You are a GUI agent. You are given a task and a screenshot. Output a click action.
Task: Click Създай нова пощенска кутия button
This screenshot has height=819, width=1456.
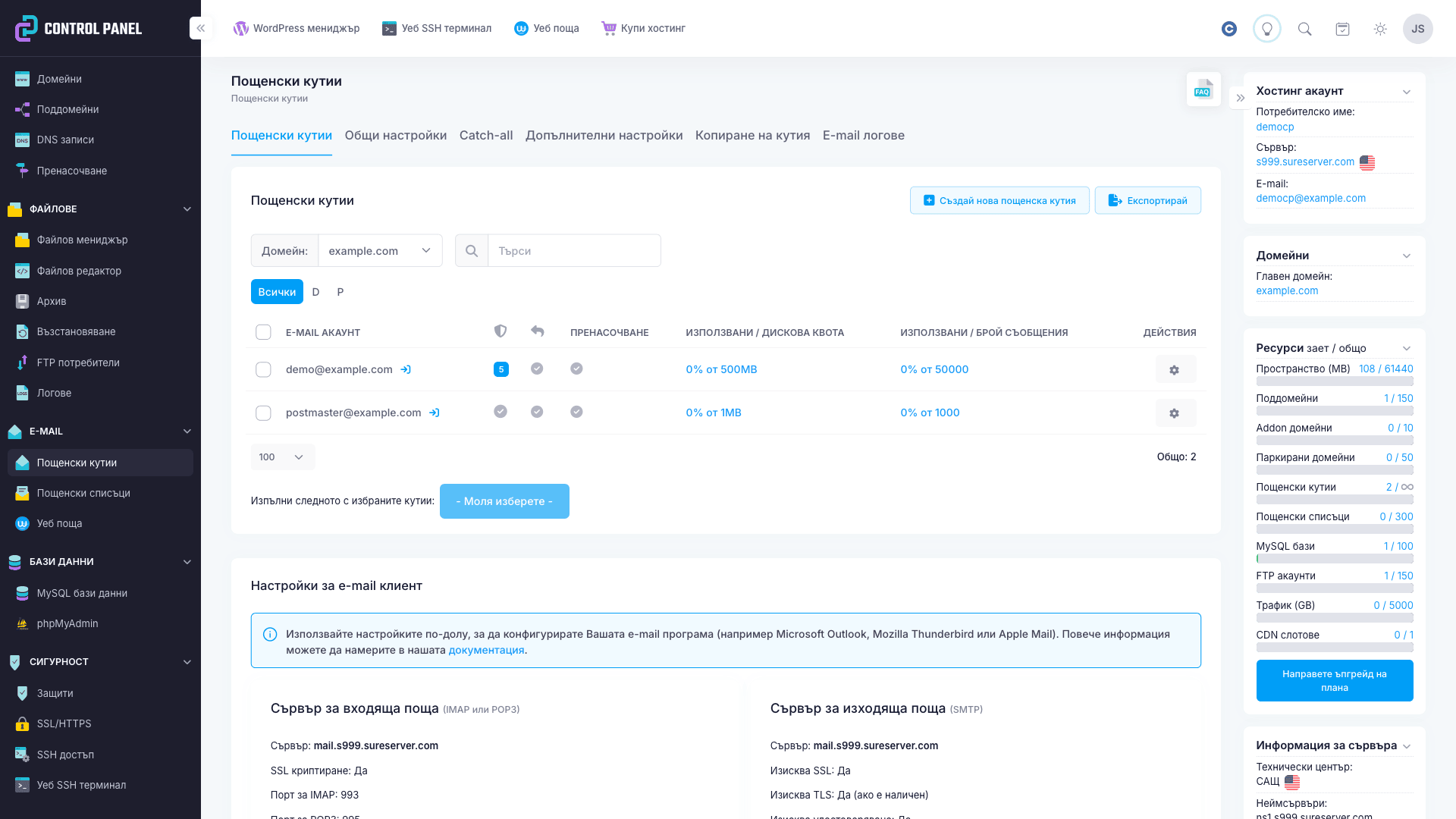pos(999,201)
